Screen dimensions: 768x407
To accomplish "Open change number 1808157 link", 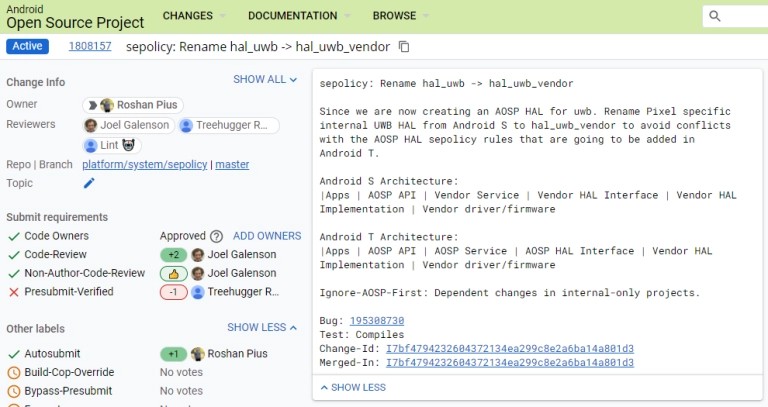I will pyautogui.click(x=90, y=46).
